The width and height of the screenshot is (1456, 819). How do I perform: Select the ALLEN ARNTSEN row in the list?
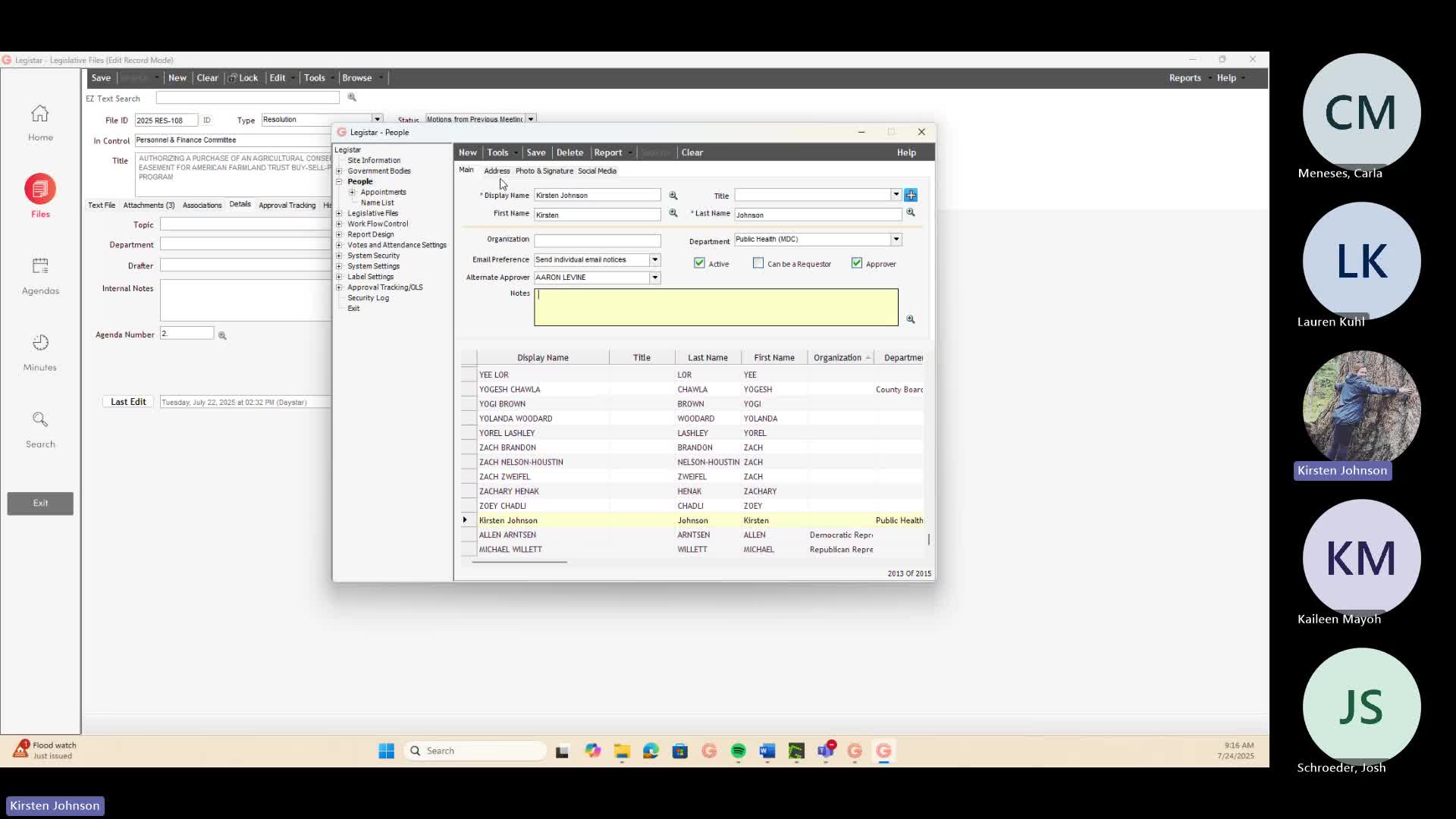pyautogui.click(x=692, y=535)
